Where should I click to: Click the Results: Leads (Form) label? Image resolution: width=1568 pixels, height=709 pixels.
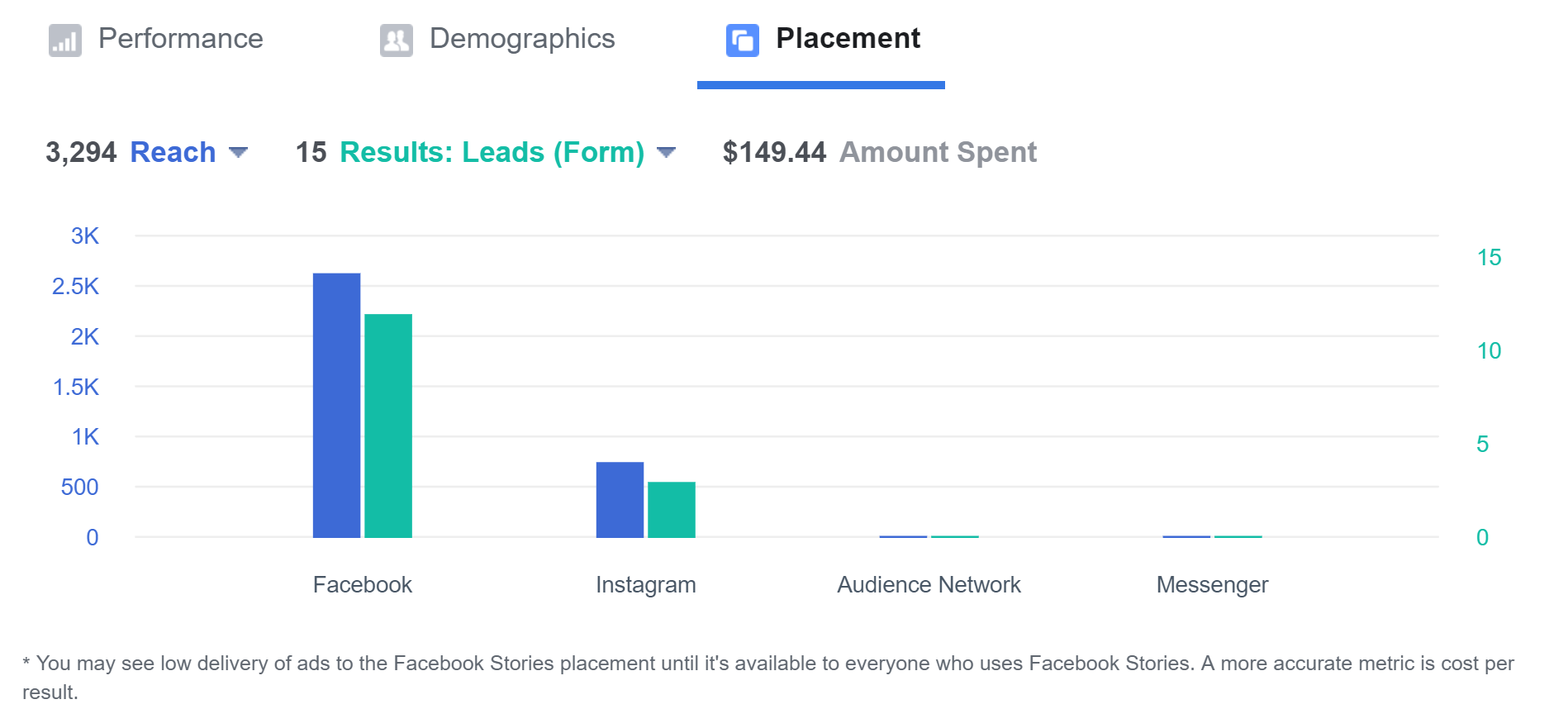pos(492,152)
